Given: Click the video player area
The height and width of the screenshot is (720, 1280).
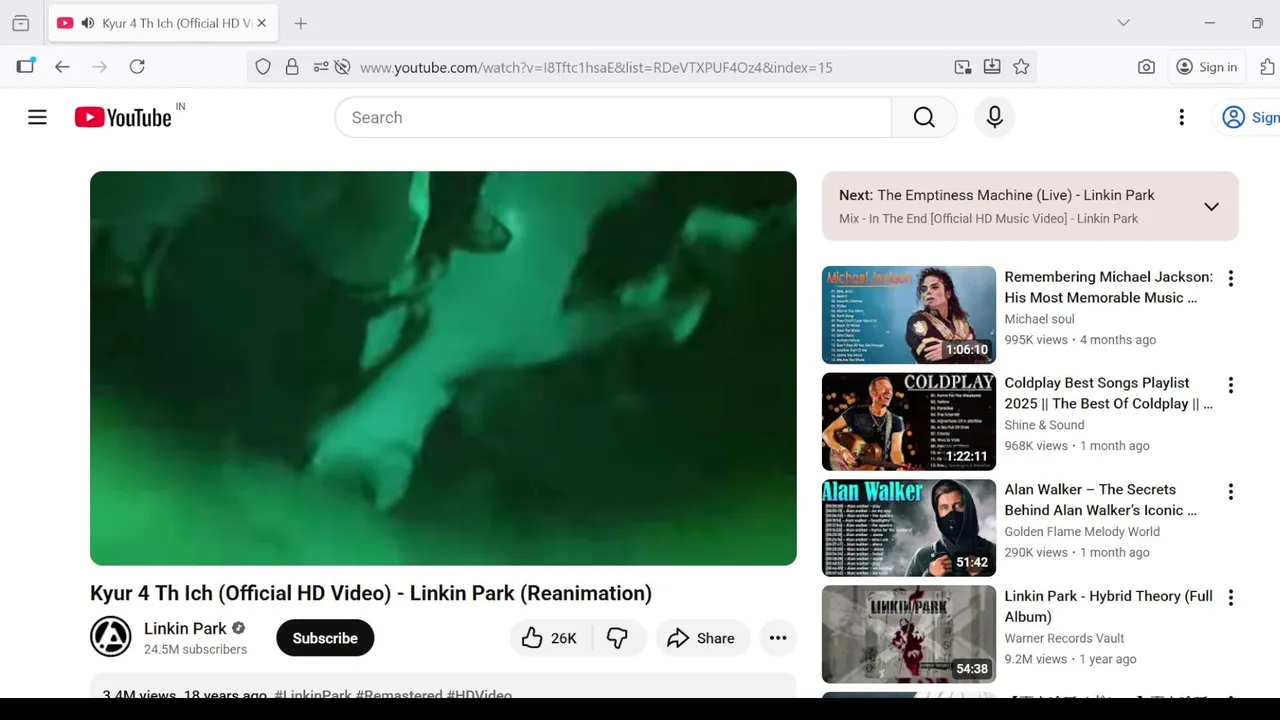Looking at the screenshot, I should click(x=443, y=368).
